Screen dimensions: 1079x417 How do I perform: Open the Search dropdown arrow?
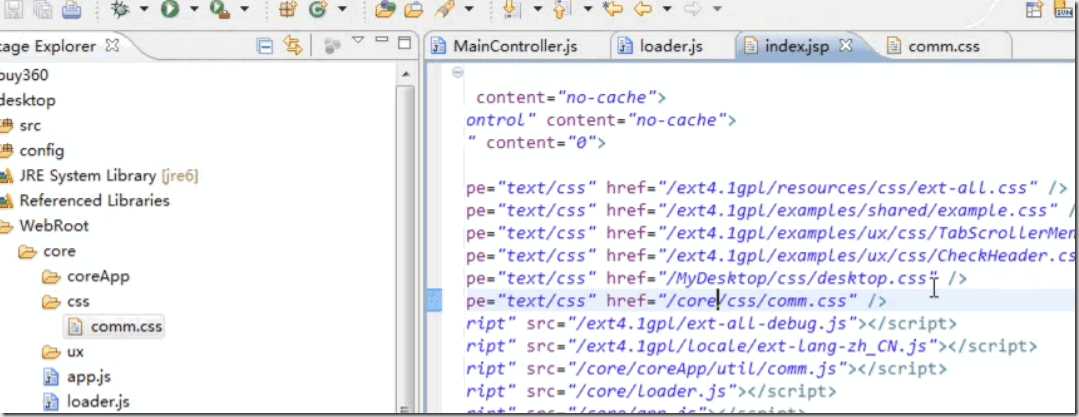pyautogui.click(x=469, y=10)
